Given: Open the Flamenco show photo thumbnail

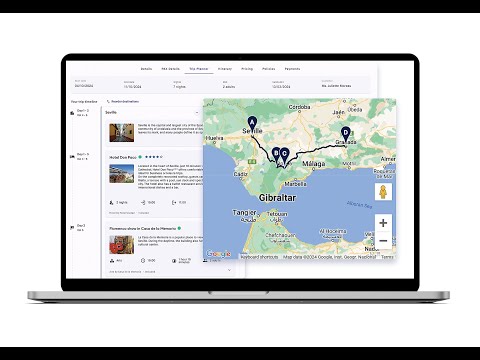Looking at the screenshot, I should [x=122, y=245].
